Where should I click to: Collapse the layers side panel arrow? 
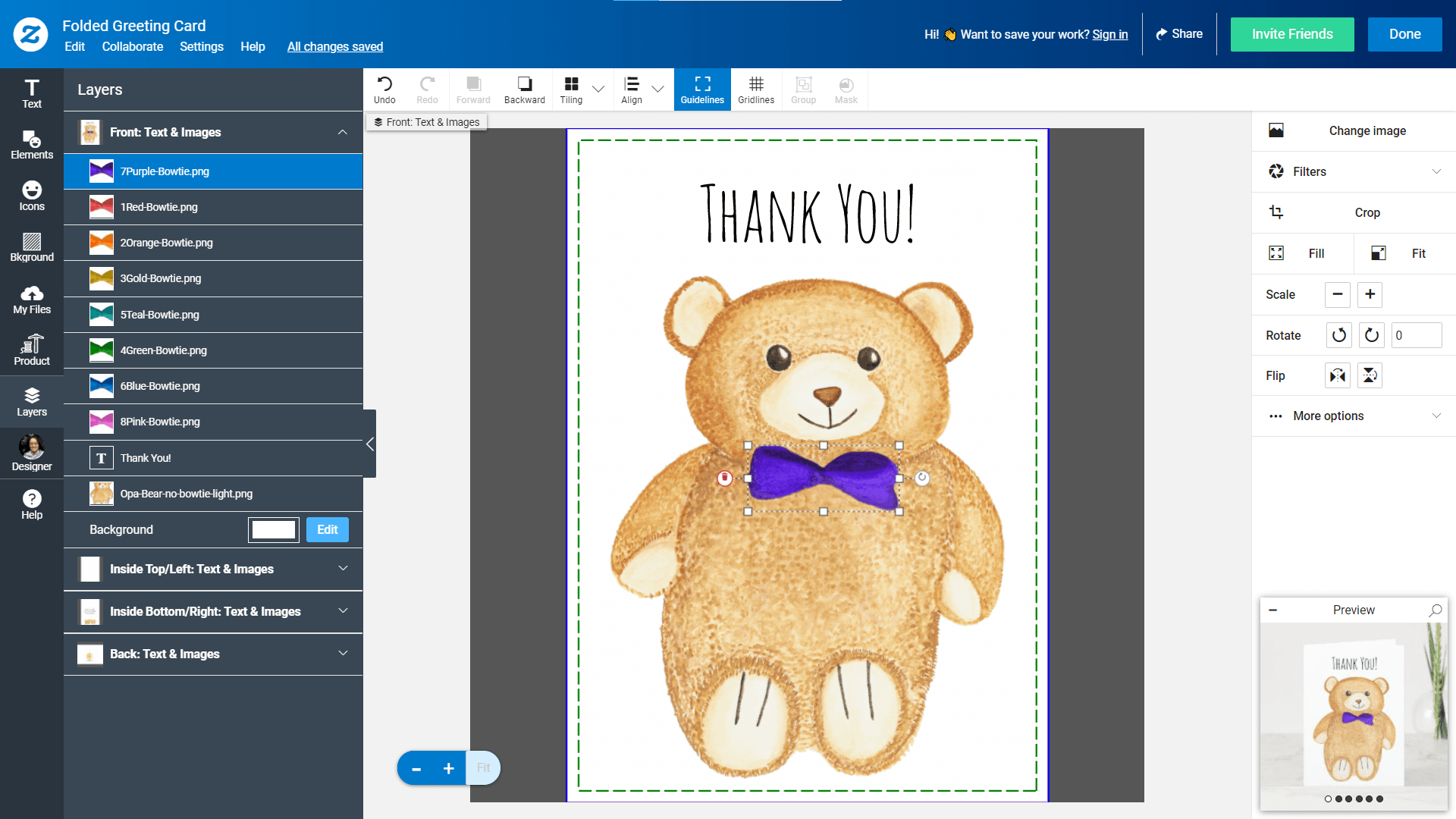point(370,444)
